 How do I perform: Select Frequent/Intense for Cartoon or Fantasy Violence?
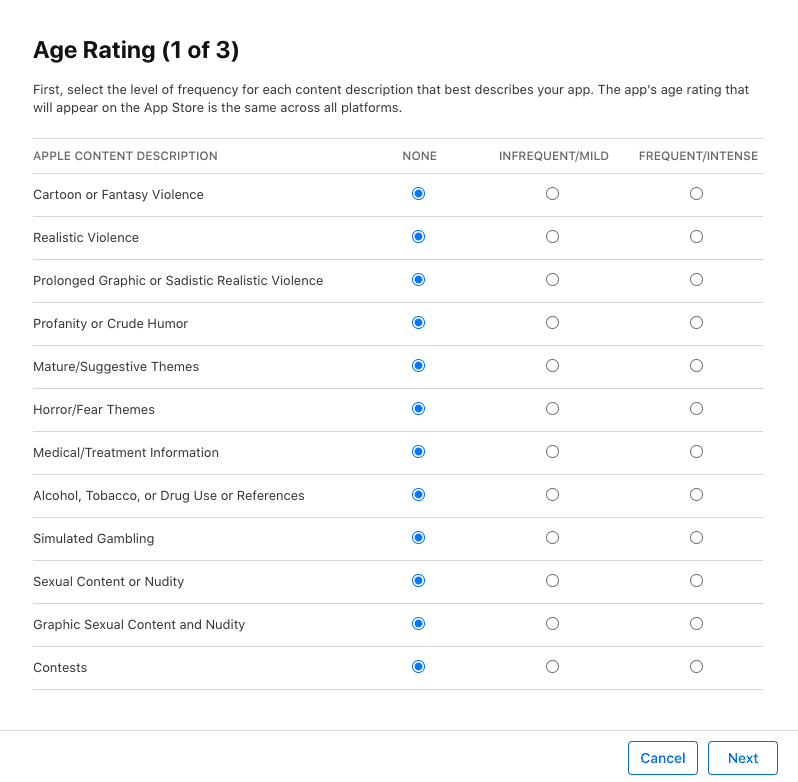[696, 194]
